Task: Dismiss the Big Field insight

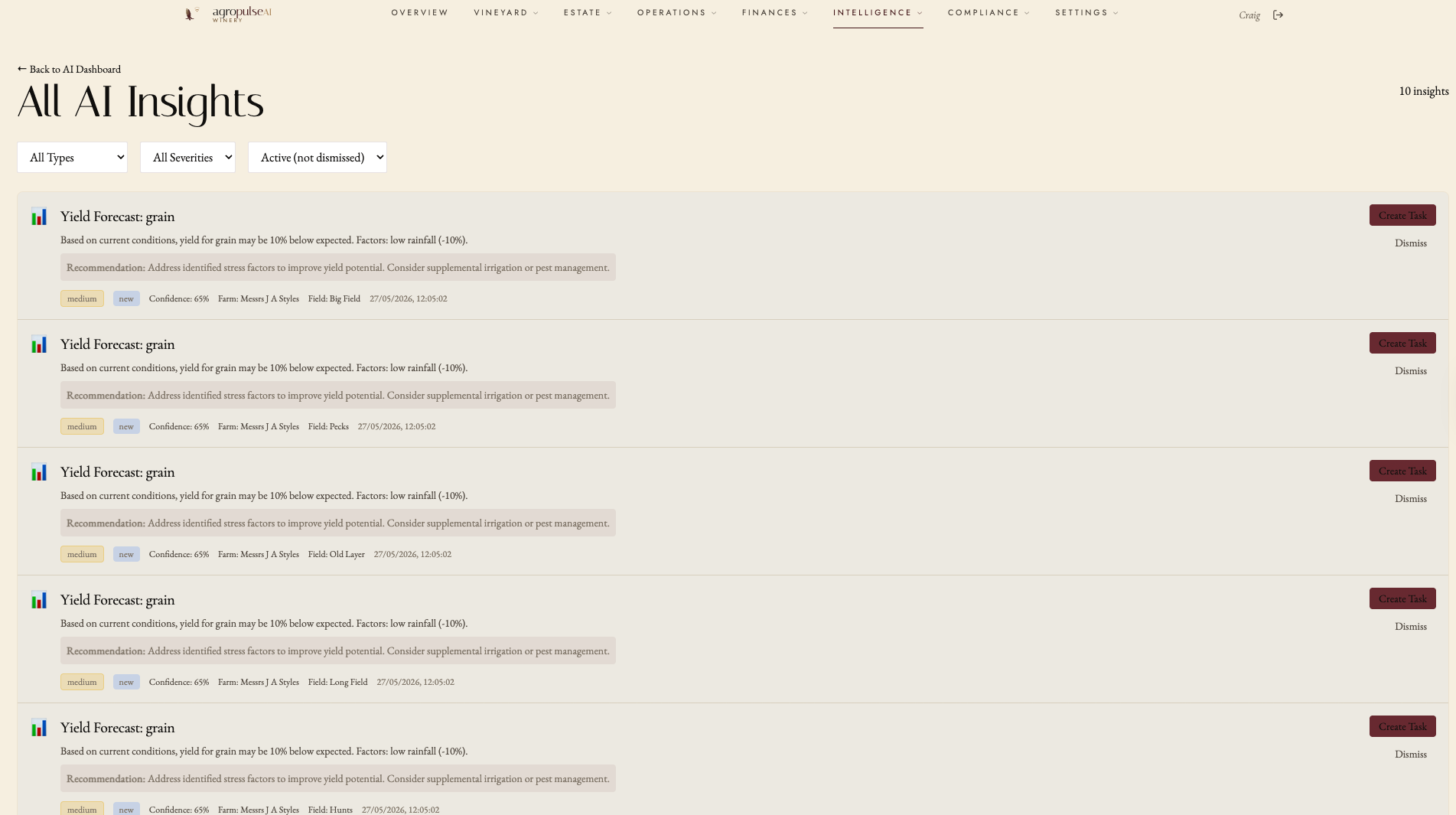Action: pos(1411,243)
